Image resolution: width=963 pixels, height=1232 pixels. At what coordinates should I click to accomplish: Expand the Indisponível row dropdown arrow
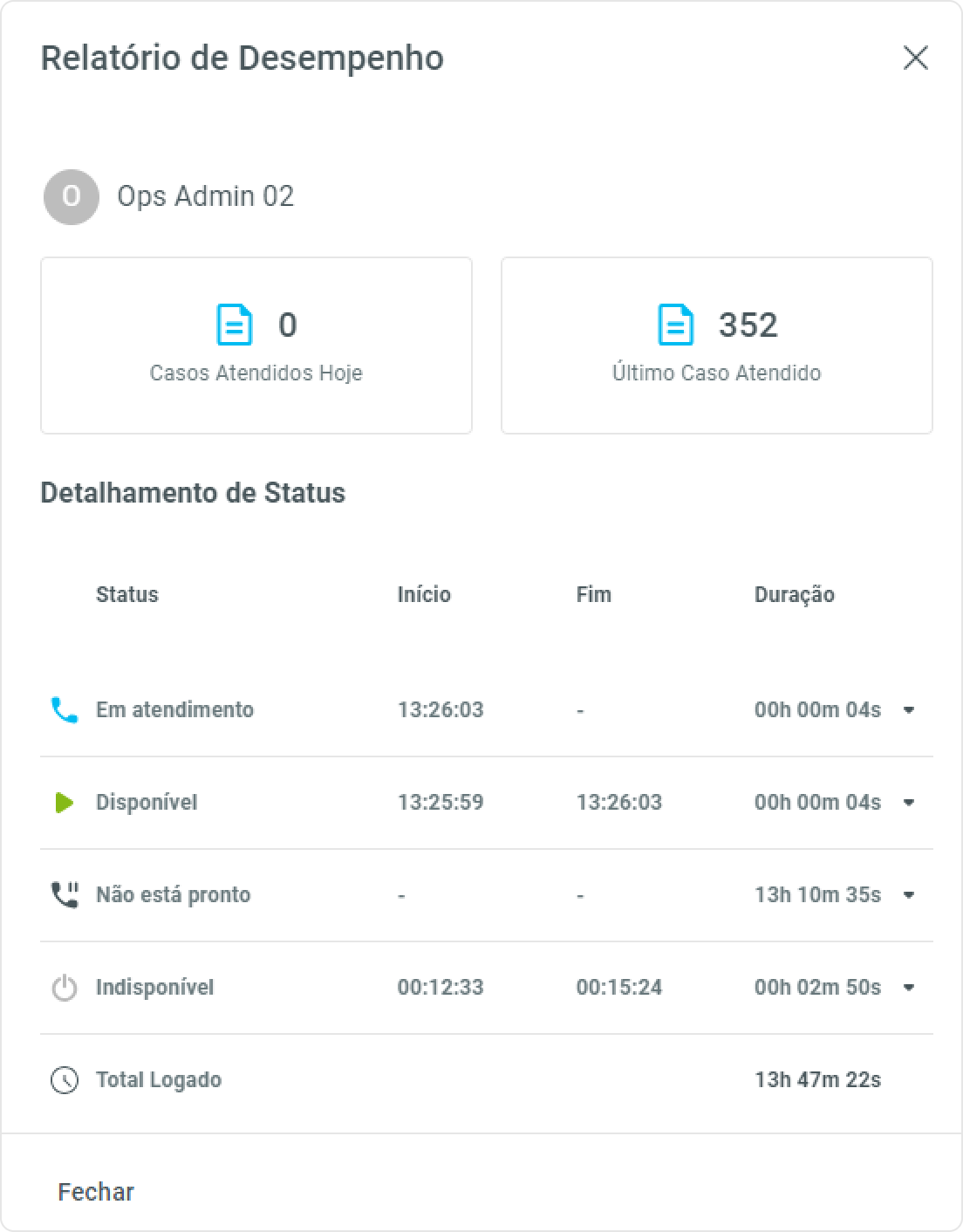point(909,988)
